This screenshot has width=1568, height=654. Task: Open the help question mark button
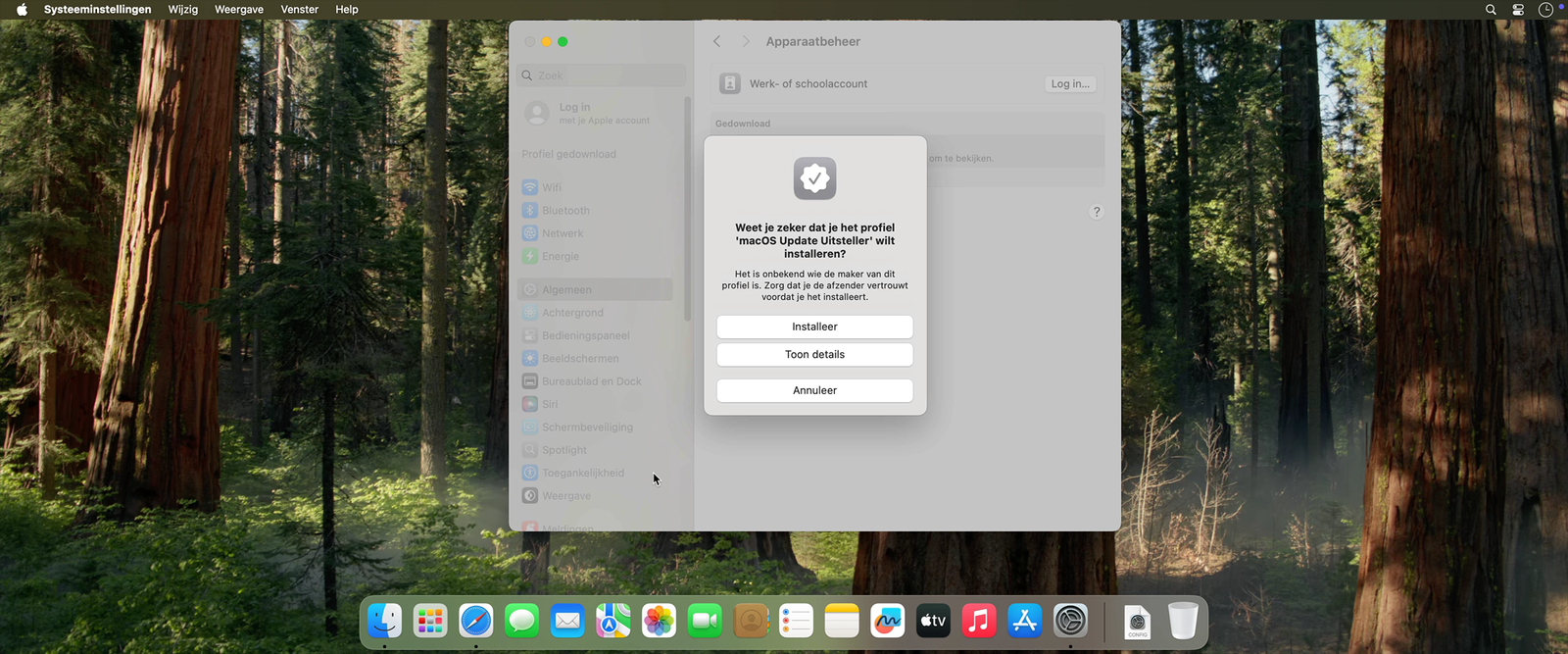[x=1097, y=212]
